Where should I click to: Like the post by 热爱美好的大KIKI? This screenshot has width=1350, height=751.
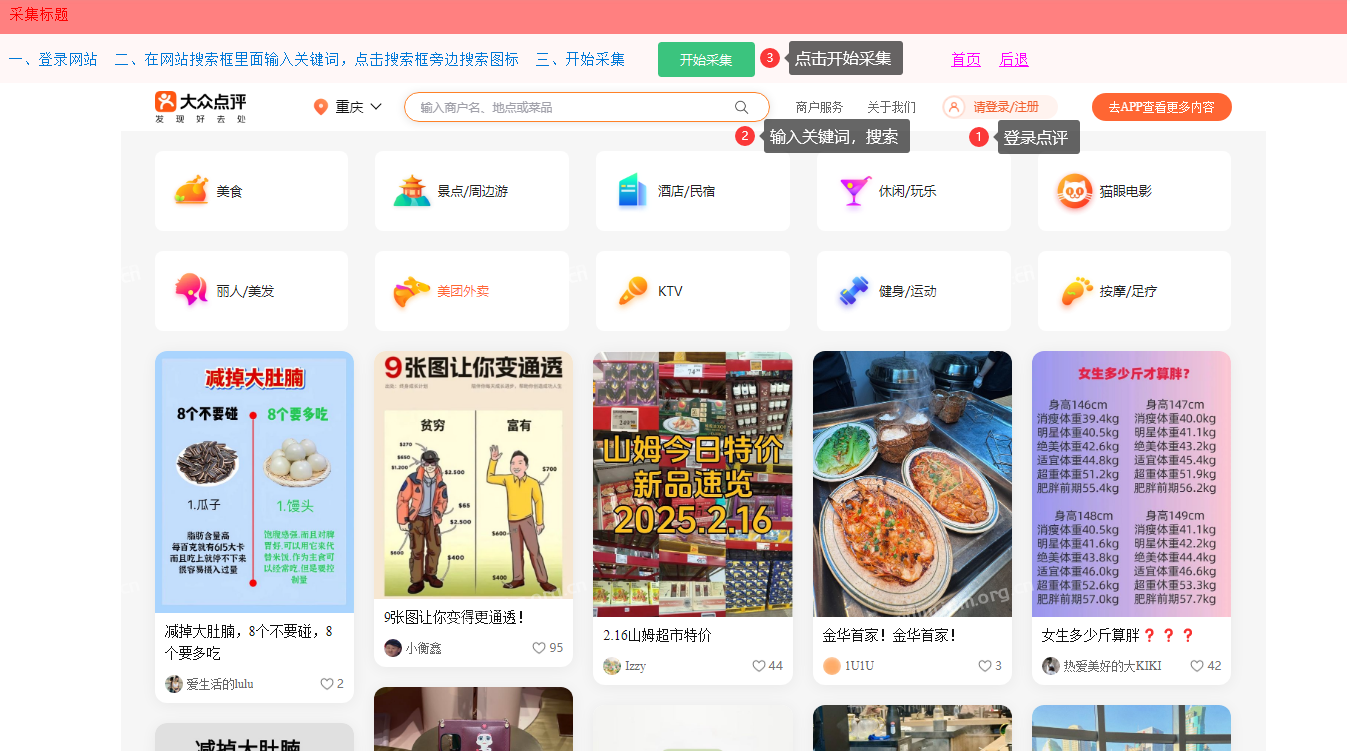tap(1197, 666)
